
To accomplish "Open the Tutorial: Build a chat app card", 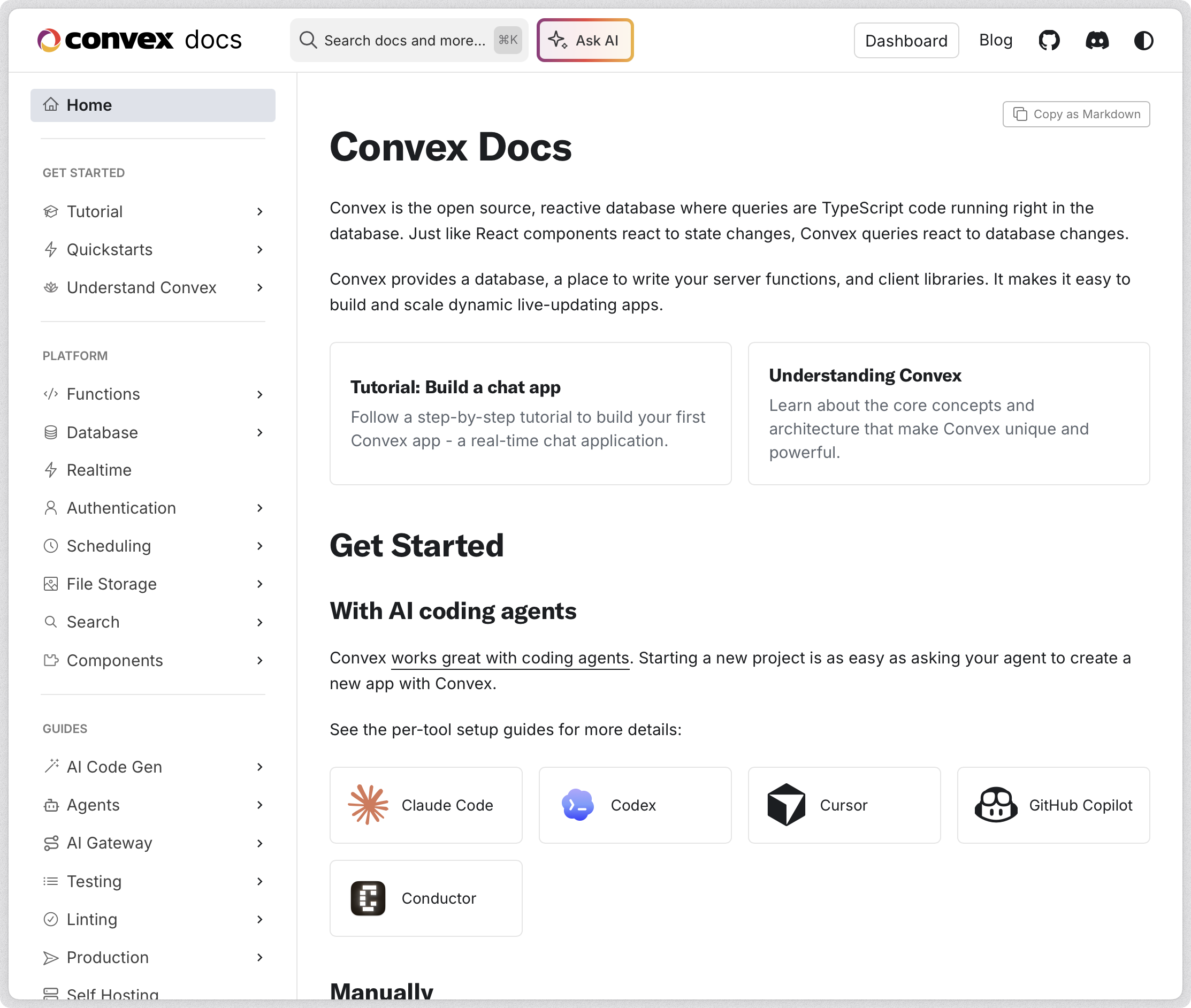I will pyautogui.click(x=530, y=414).
